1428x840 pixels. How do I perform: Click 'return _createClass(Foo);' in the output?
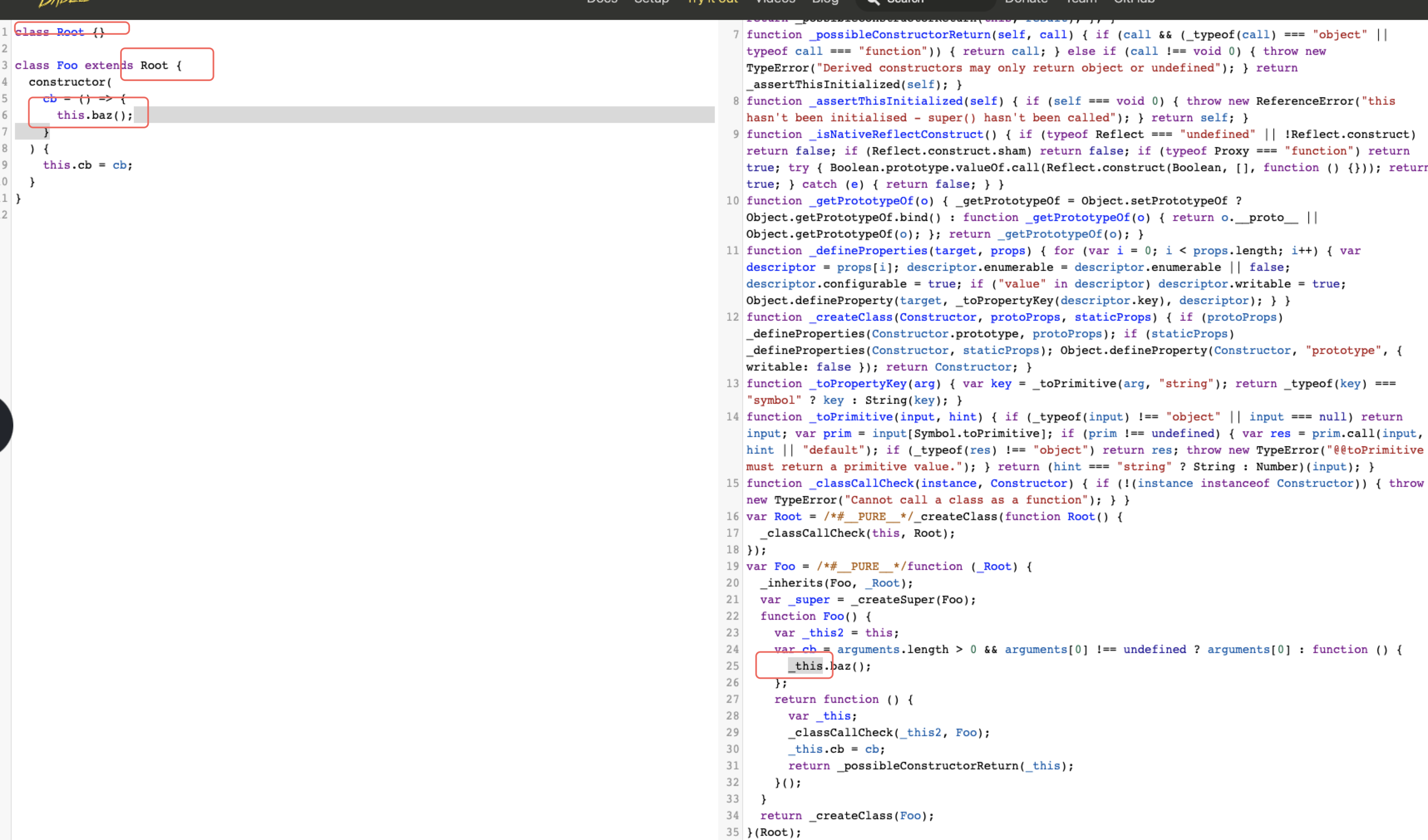click(847, 815)
